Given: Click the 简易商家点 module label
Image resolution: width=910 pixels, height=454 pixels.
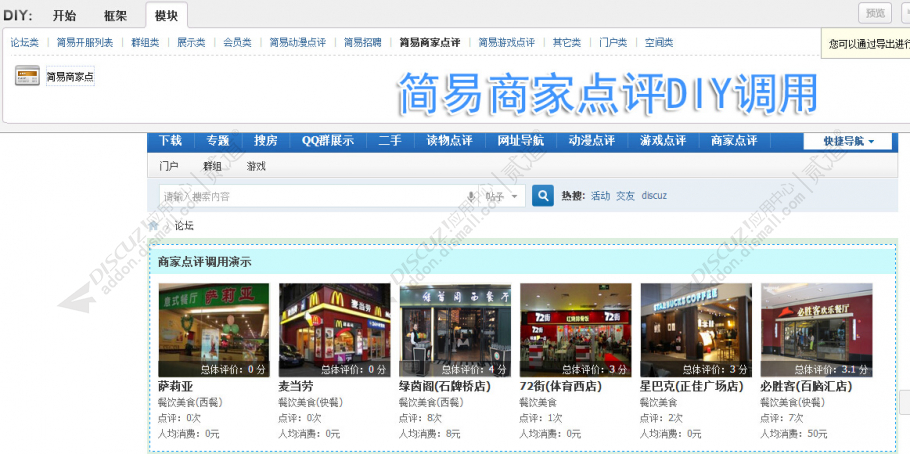Looking at the screenshot, I should (70, 76).
